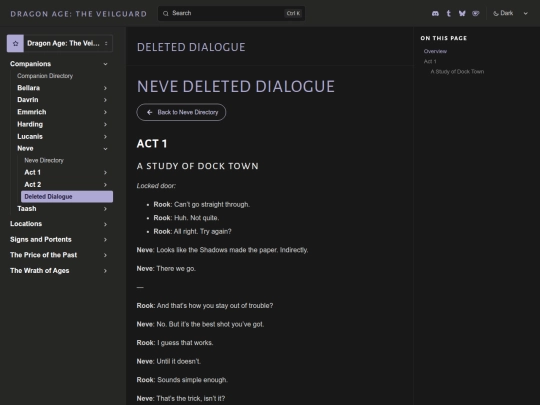
Task: Jump to A Study of Dock Town link
Action: (x=457, y=72)
